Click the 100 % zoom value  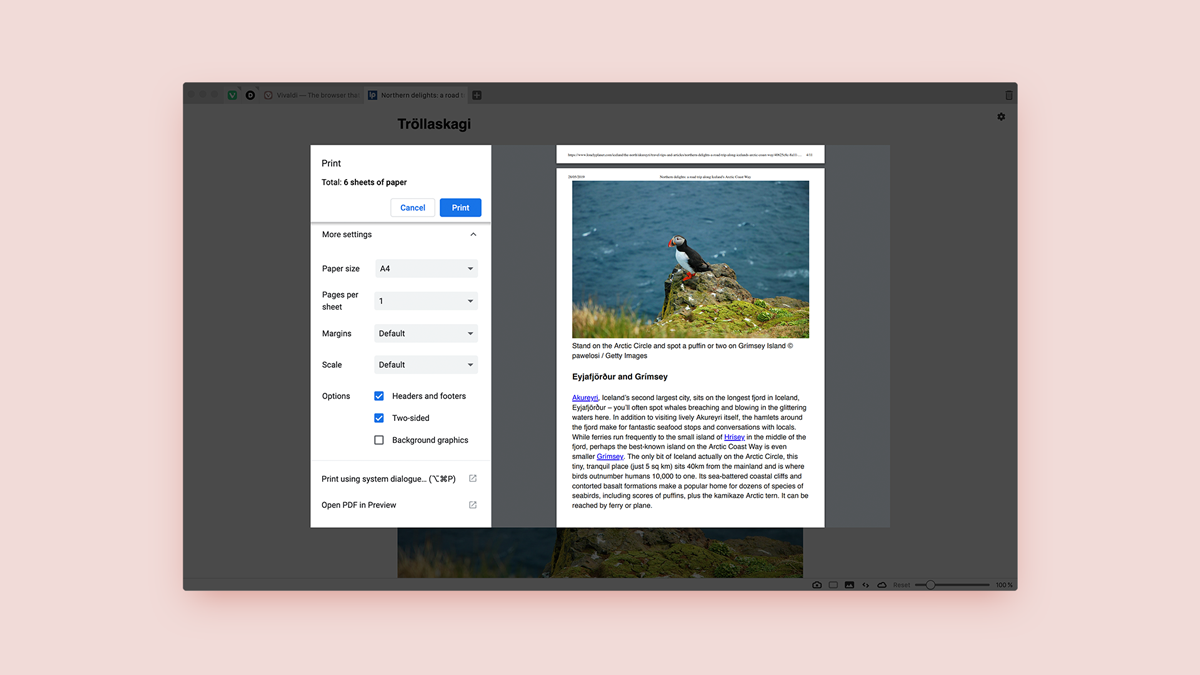tap(1004, 585)
